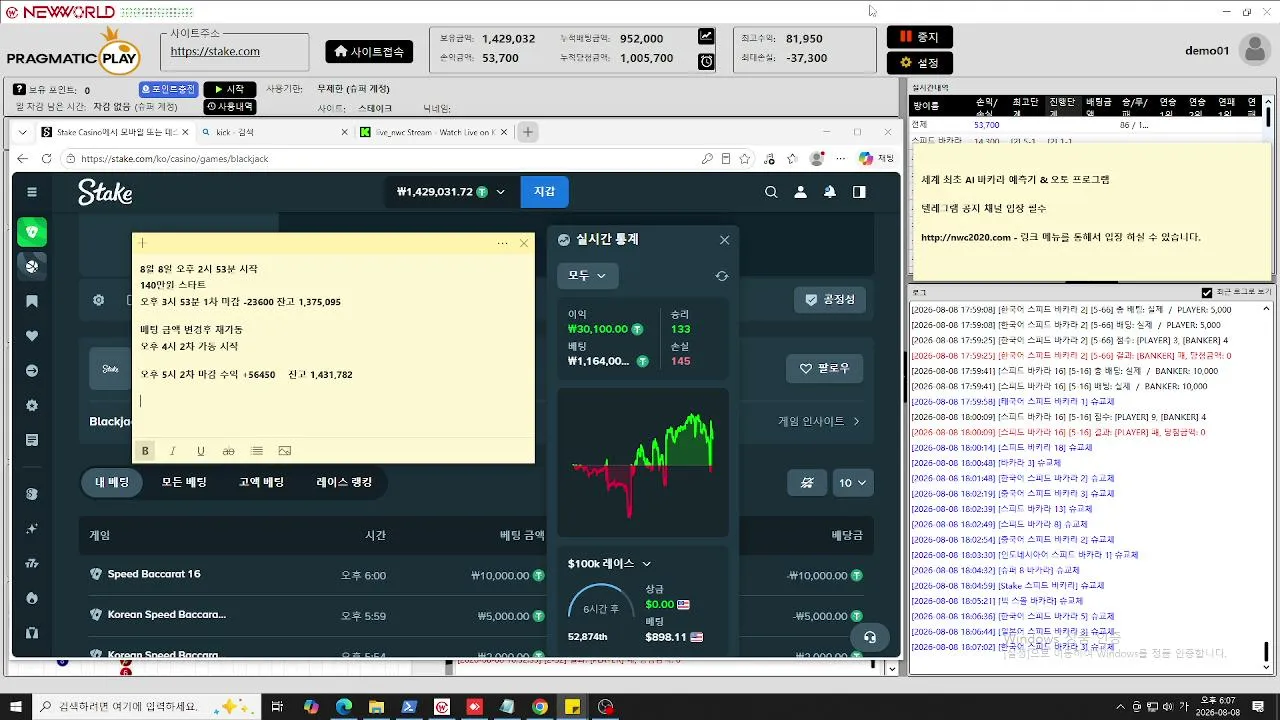Click green casino shield sidebar icon

[32, 232]
